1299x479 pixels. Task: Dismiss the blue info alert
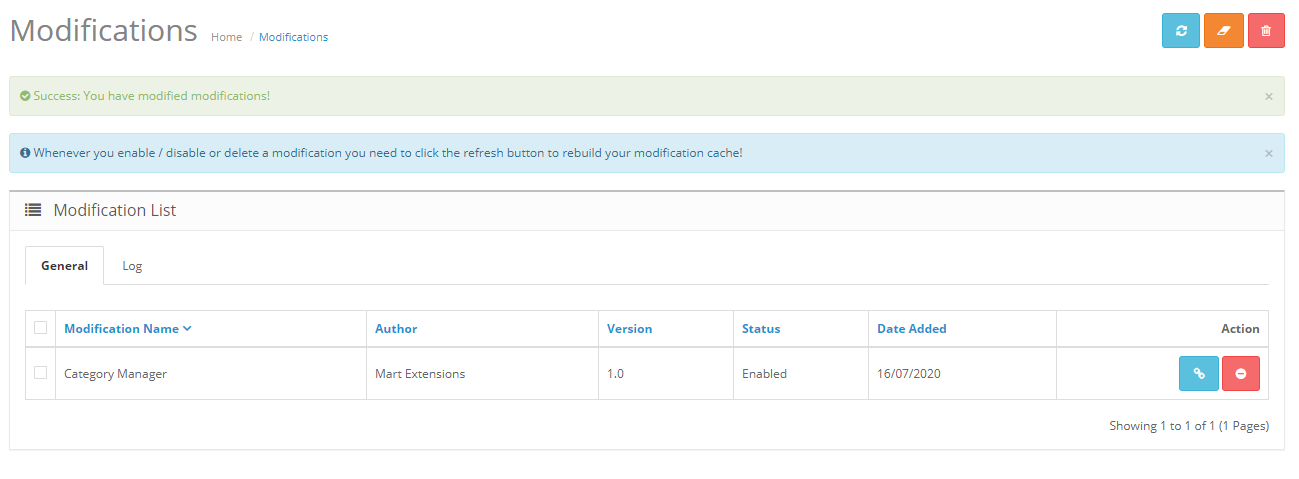1269,153
